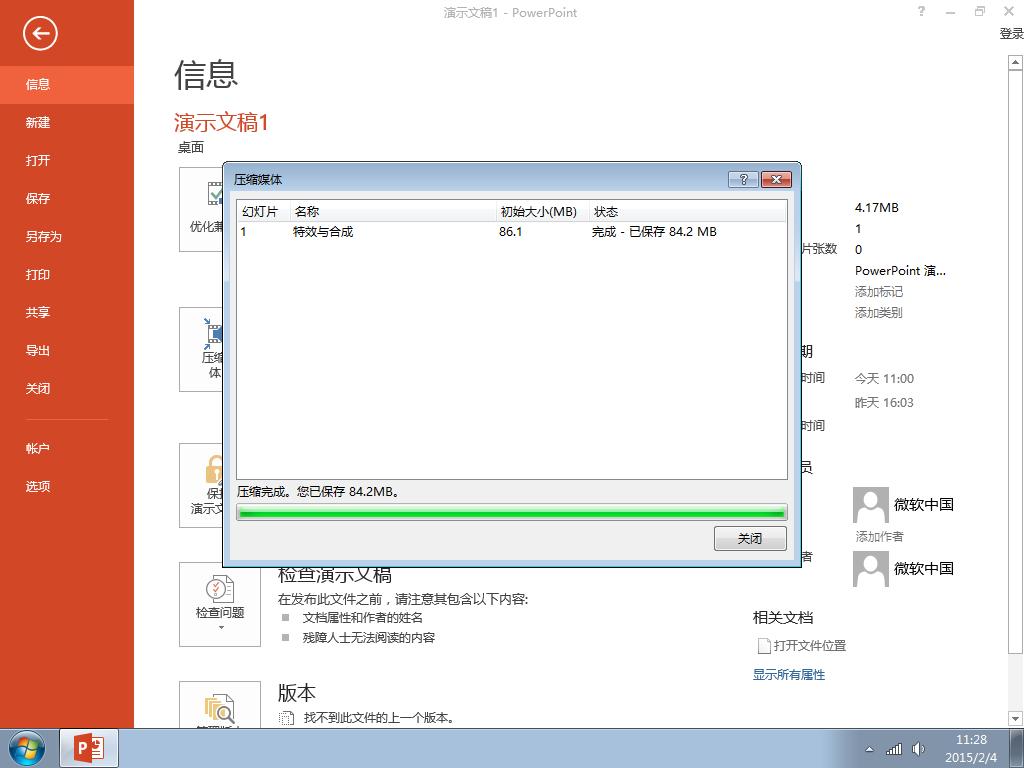Click the 今天 11:00 modified time
Image resolution: width=1024 pixels, height=768 pixels.
[884, 379]
